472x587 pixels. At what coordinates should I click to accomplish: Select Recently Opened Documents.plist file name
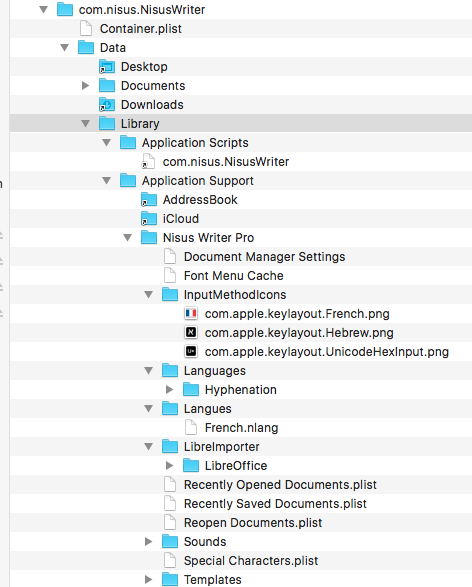click(280, 485)
